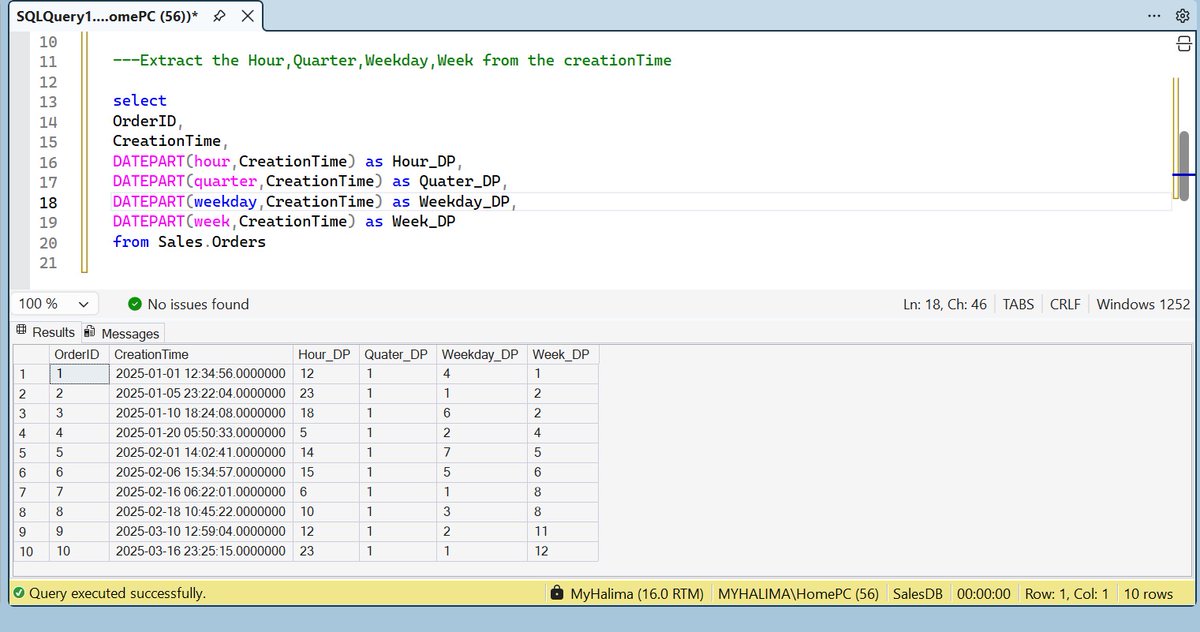
Task: Select the Hour_DP column header
Action: coord(325,354)
